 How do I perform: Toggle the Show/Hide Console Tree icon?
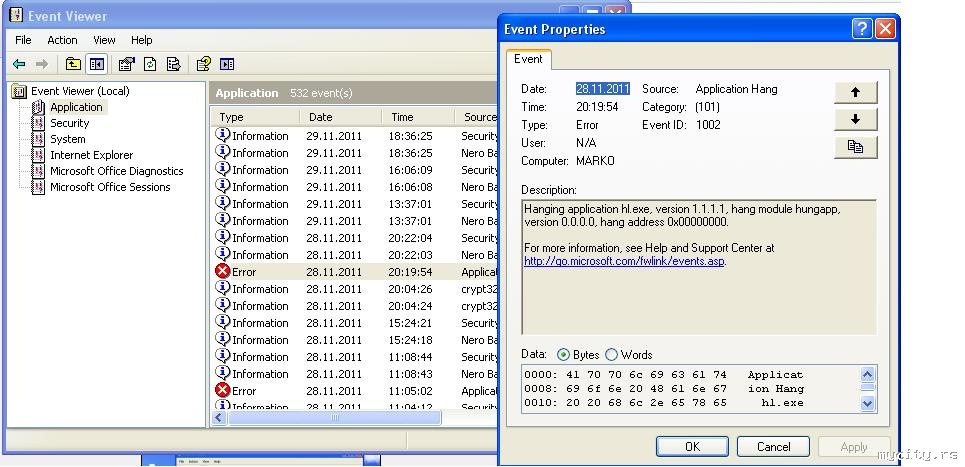[97, 64]
